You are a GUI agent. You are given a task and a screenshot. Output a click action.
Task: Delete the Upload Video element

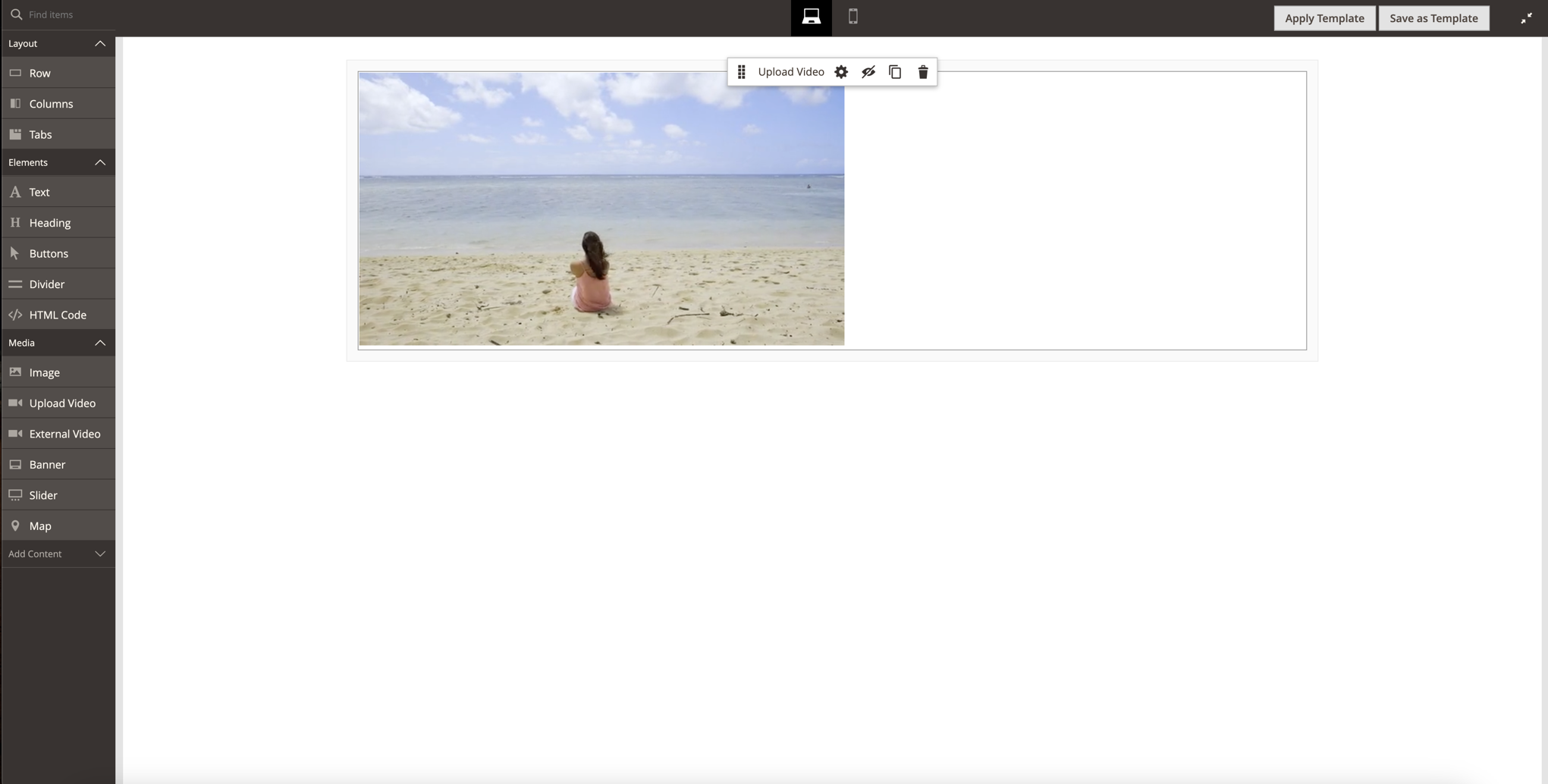point(923,72)
